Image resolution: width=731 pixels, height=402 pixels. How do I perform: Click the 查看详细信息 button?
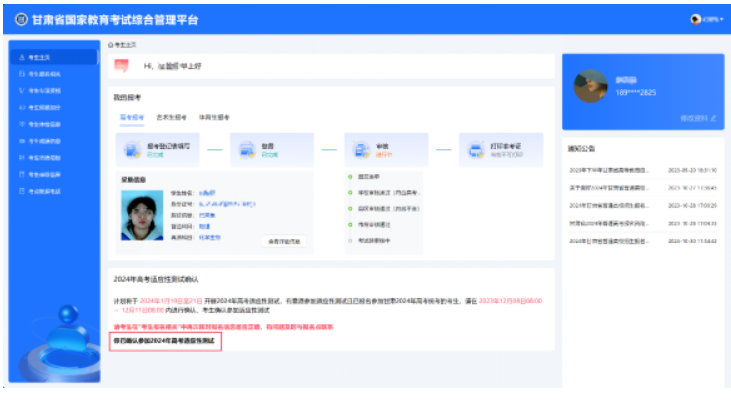(x=285, y=241)
